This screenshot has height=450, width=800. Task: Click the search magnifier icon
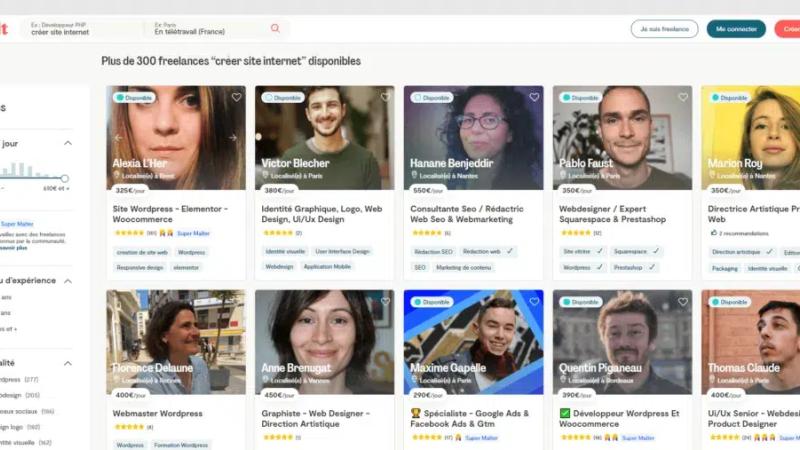[x=275, y=28]
